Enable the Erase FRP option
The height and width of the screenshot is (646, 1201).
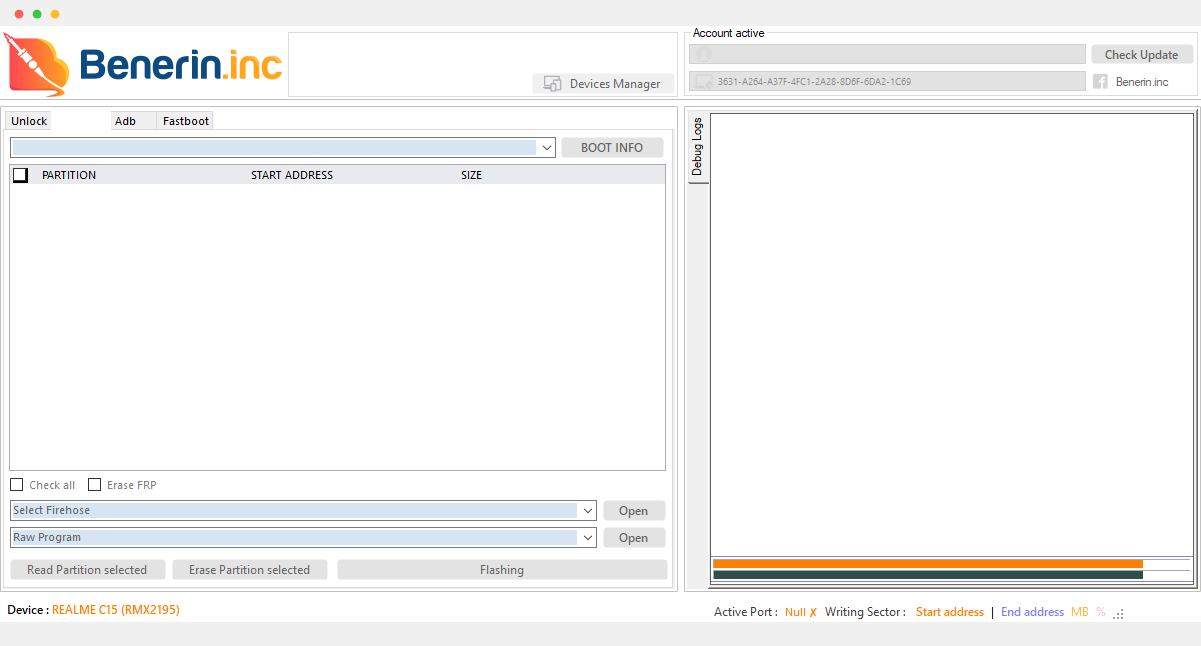click(x=94, y=484)
